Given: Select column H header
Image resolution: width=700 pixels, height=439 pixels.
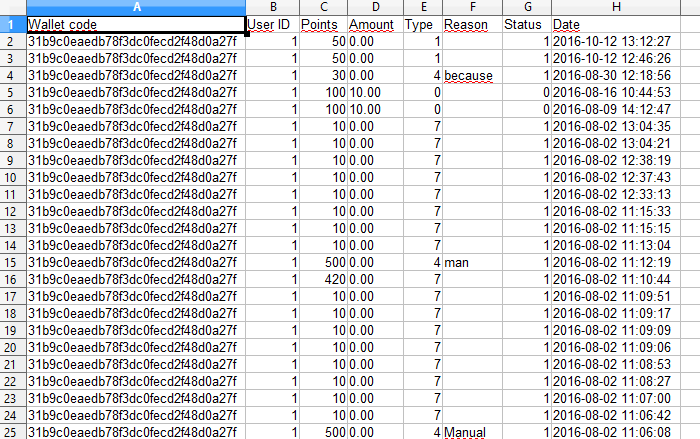Looking at the screenshot, I should click(616, 7).
